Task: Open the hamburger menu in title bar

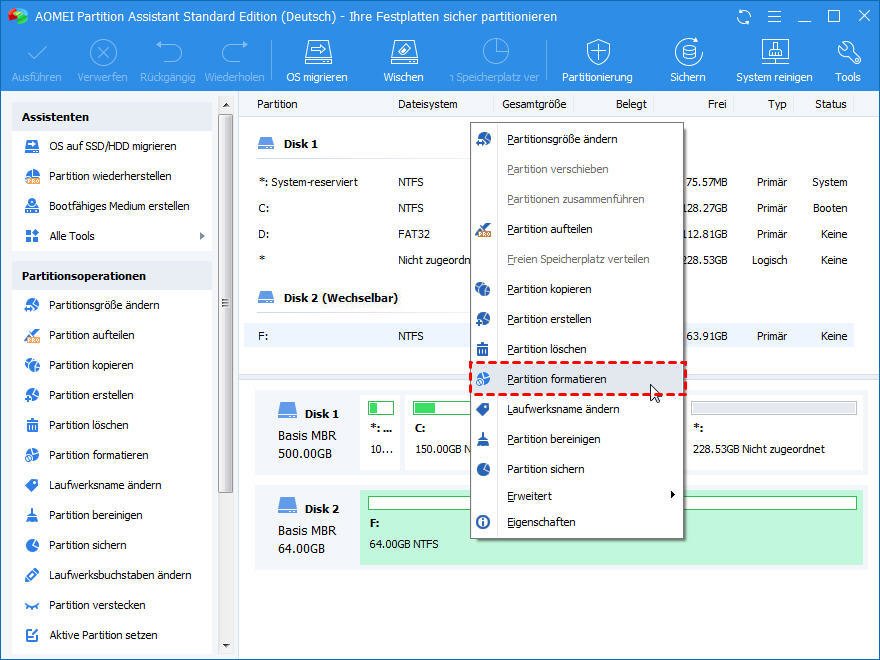Action: coord(774,17)
